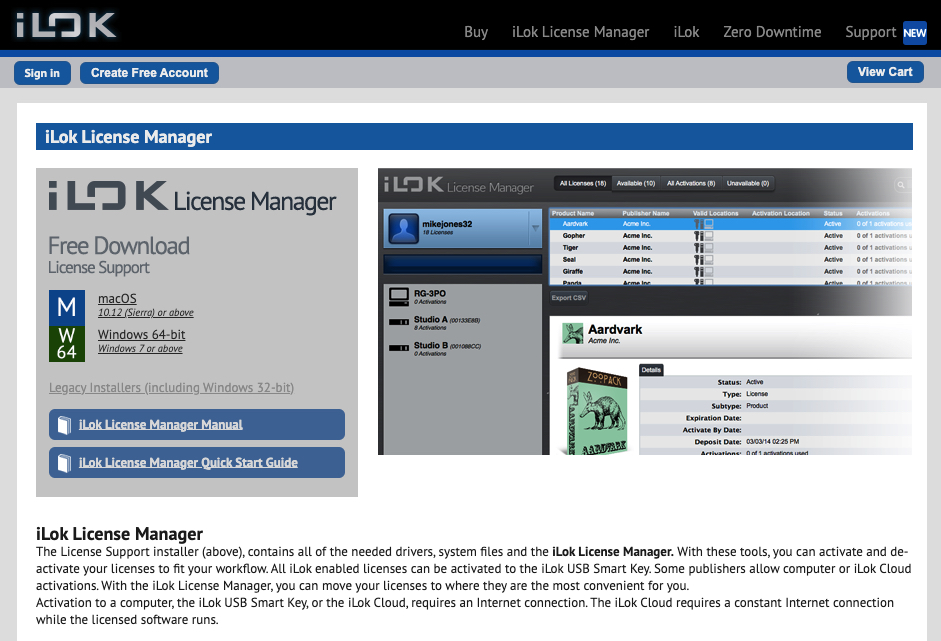Viewport: 941px width, 641px height.
Task: Select the iLok navigation item
Action: (686, 32)
